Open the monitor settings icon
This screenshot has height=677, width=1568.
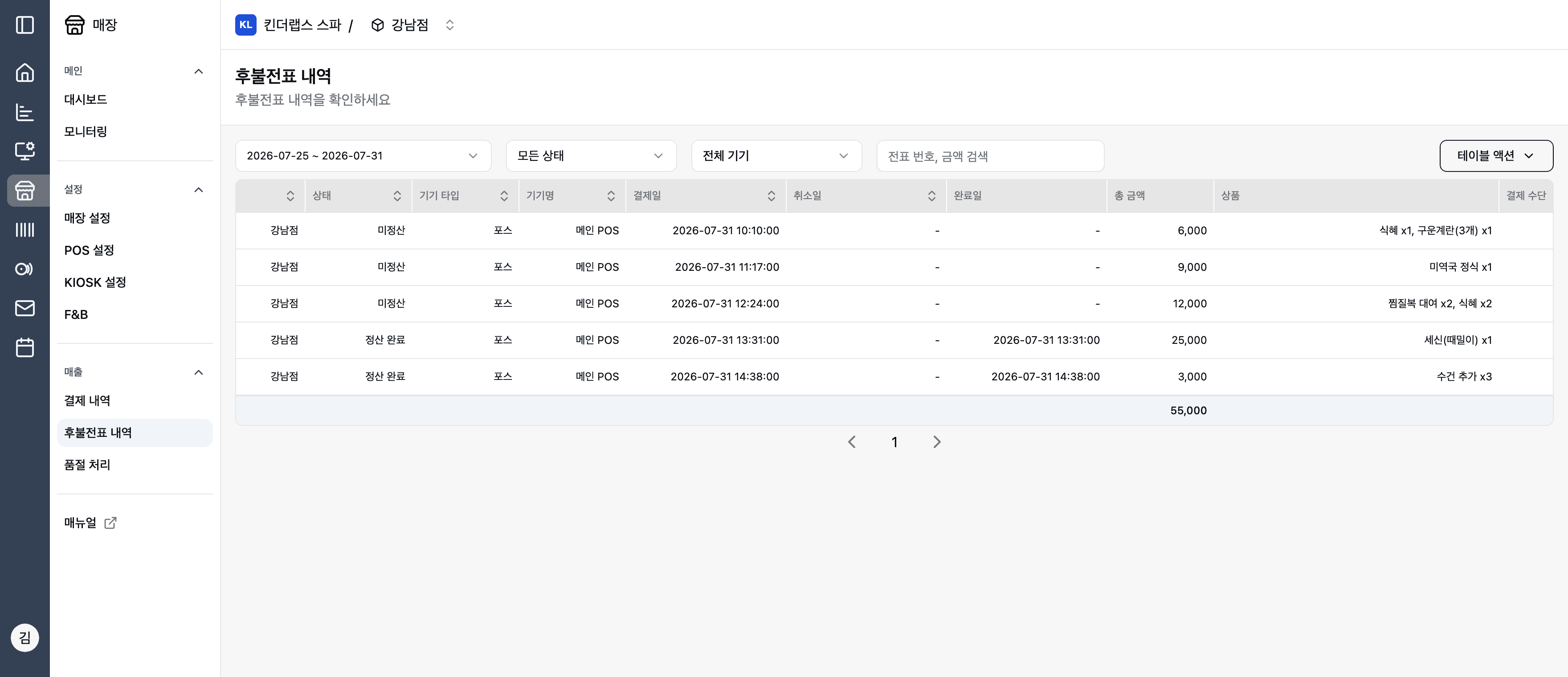[24, 151]
